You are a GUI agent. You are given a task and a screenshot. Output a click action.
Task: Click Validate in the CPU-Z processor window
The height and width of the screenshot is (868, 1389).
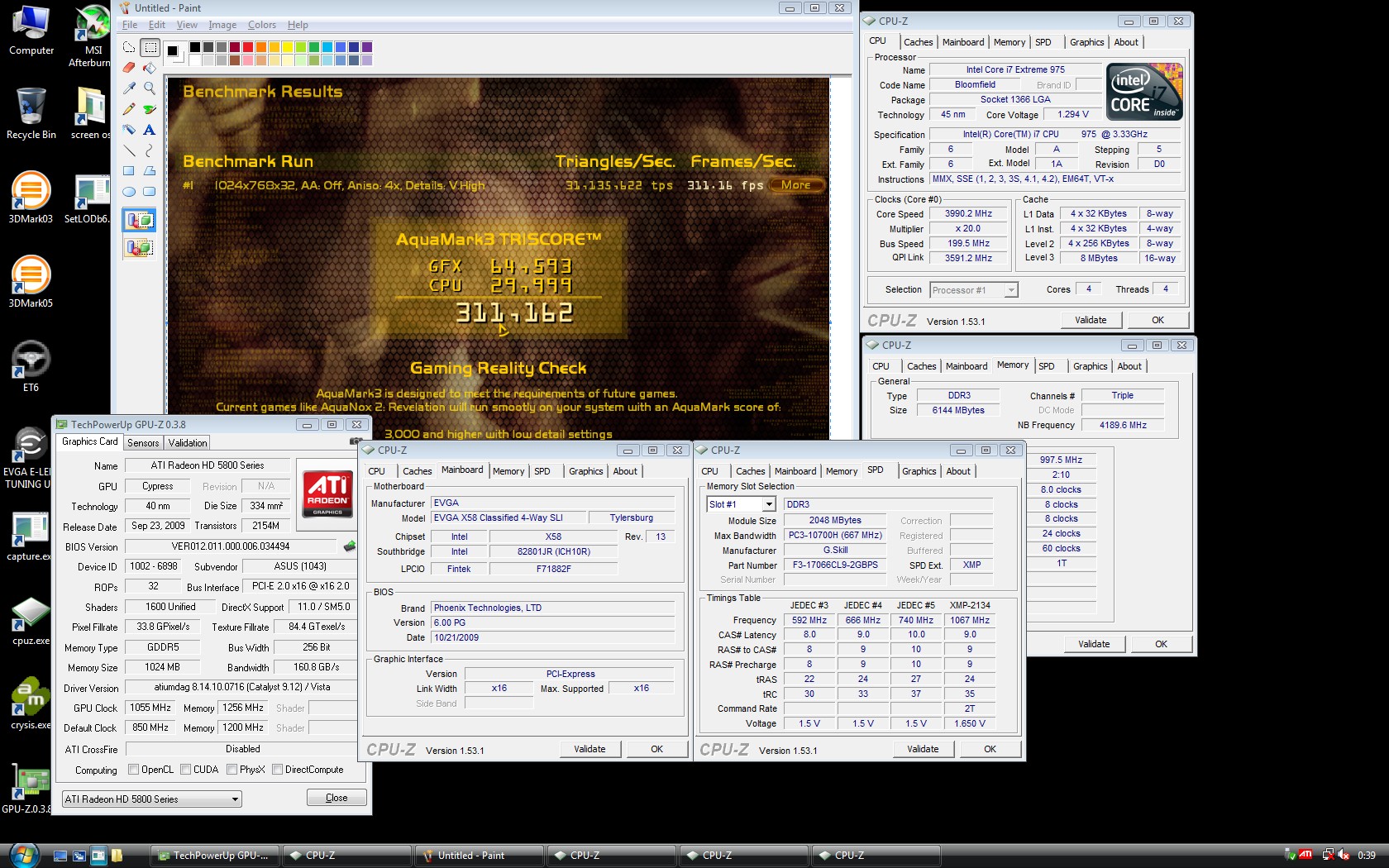click(x=1091, y=320)
